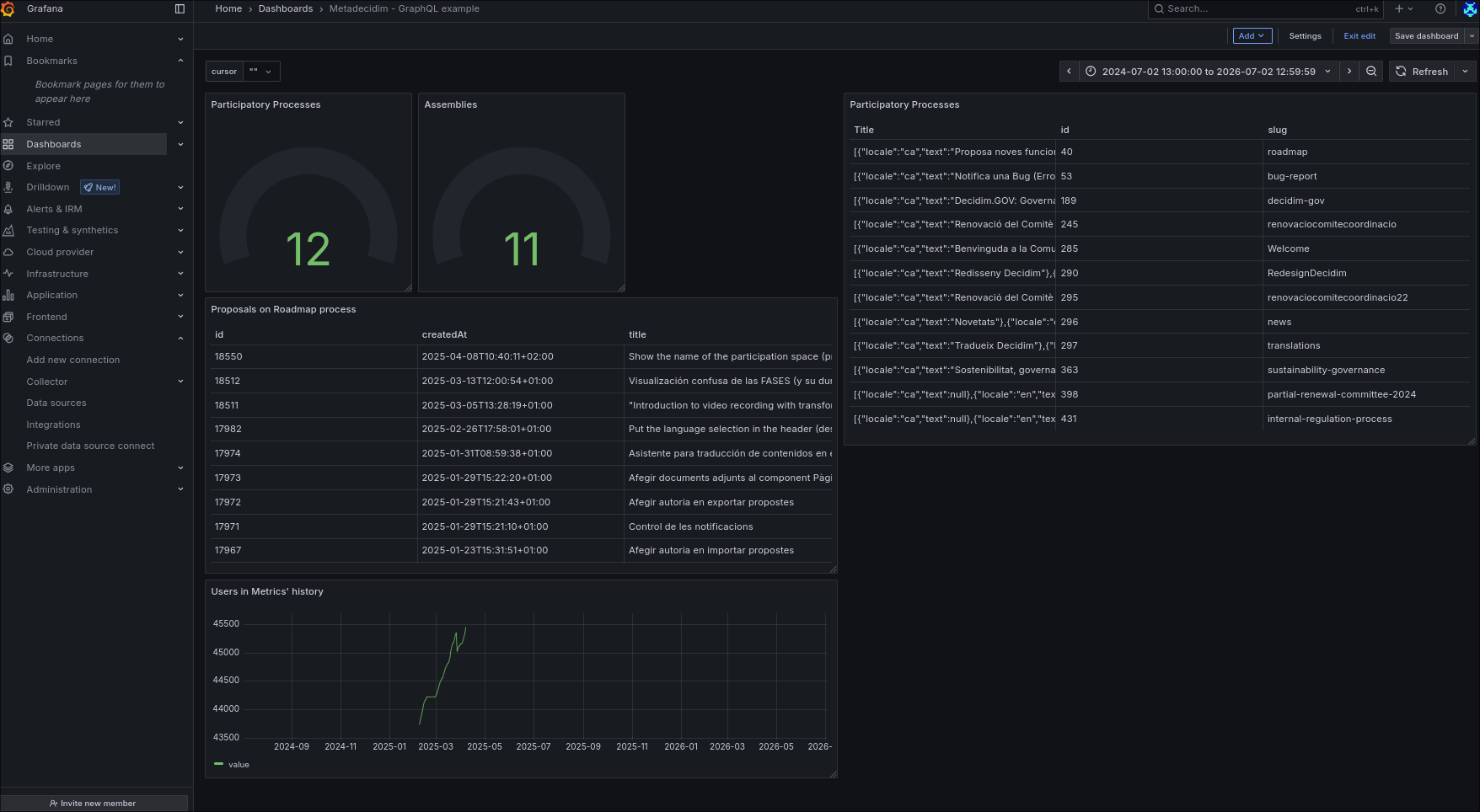
Task: Open the cursor variable dropdown
Action: pyautogui.click(x=261, y=71)
